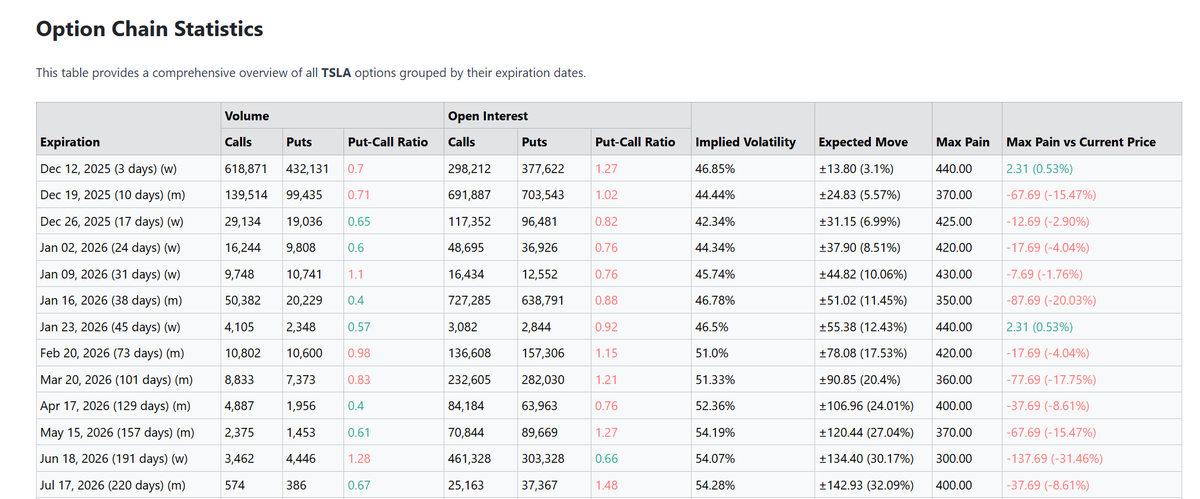Click puts open interest 703,543
Viewport: 1200px width, 499px height.
click(x=543, y=194)
